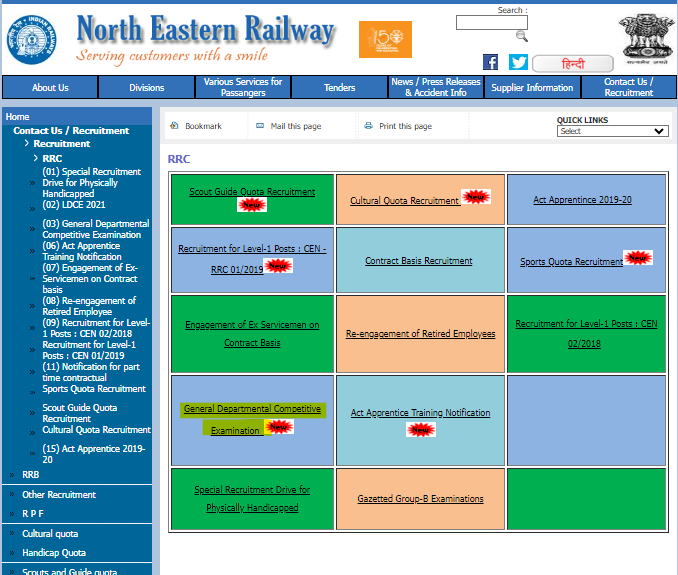The width and height of the screenshot is (678, 575).
Task: Open the Tenders menu
Action: 339,87
